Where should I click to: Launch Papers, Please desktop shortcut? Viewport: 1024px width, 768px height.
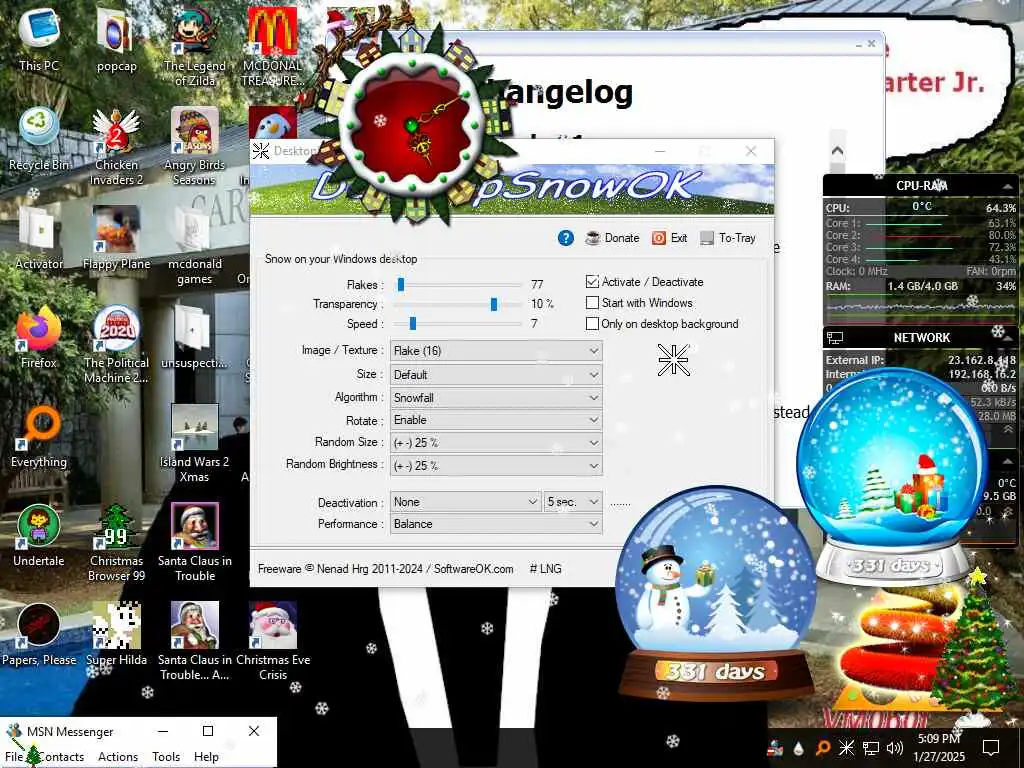(39, 635)
